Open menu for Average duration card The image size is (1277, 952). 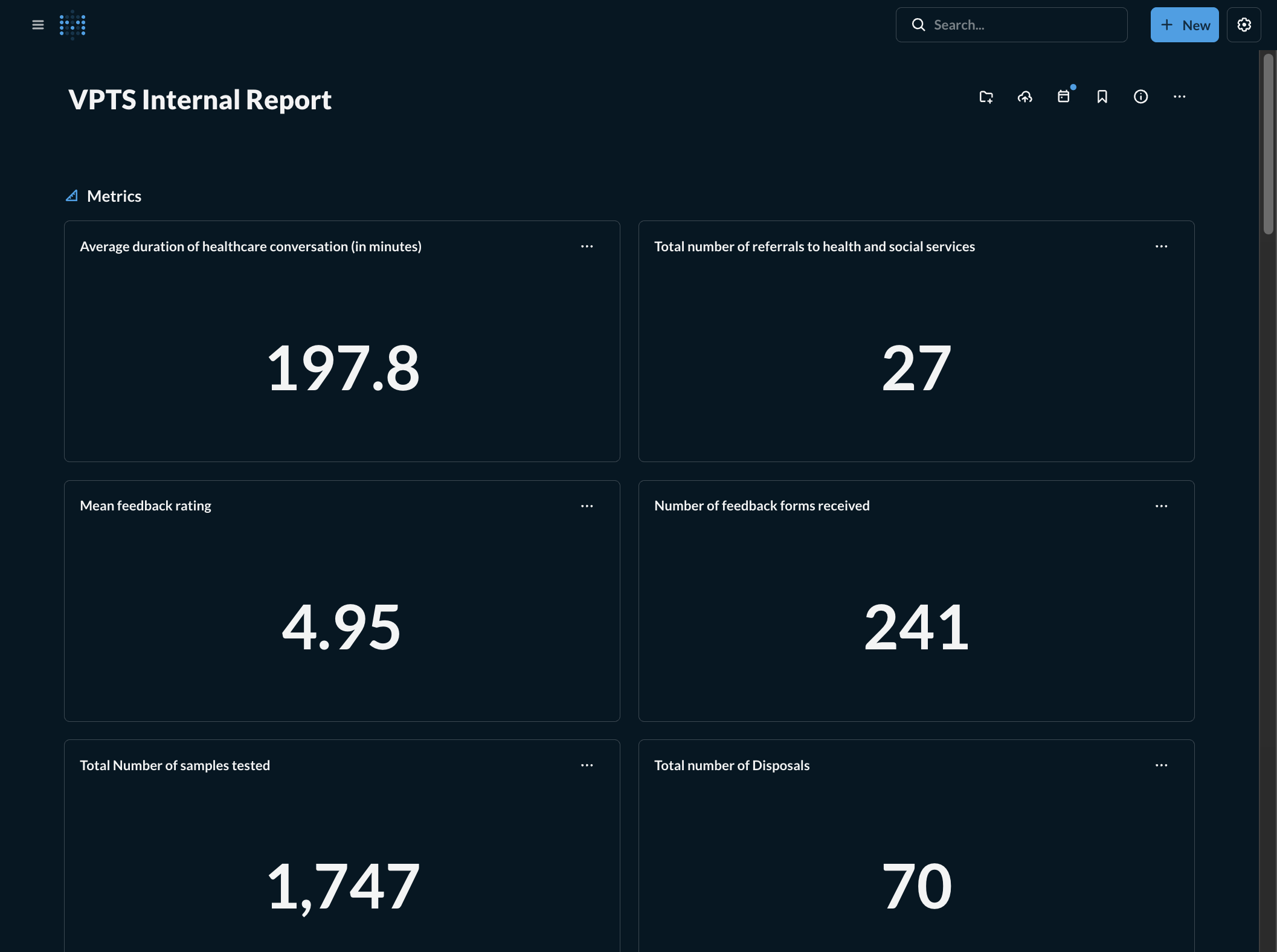[587, 246]
